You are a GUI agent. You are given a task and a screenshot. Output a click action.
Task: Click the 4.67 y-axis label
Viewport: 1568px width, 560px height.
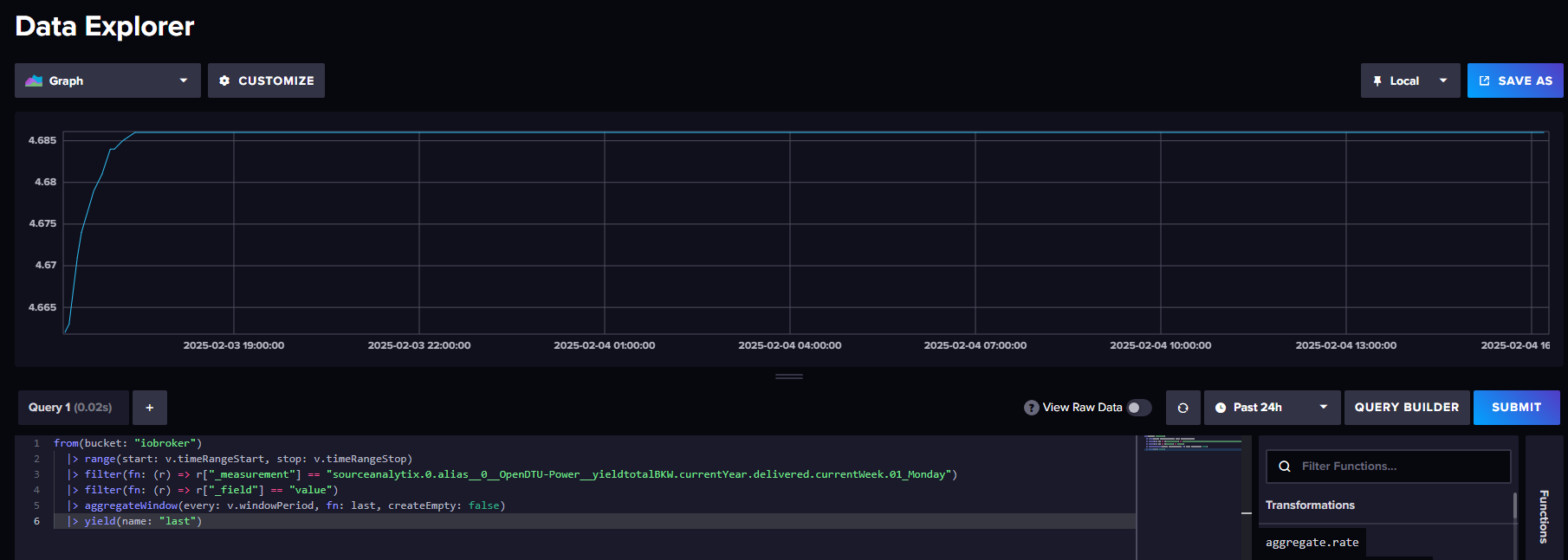coord(45,265)
